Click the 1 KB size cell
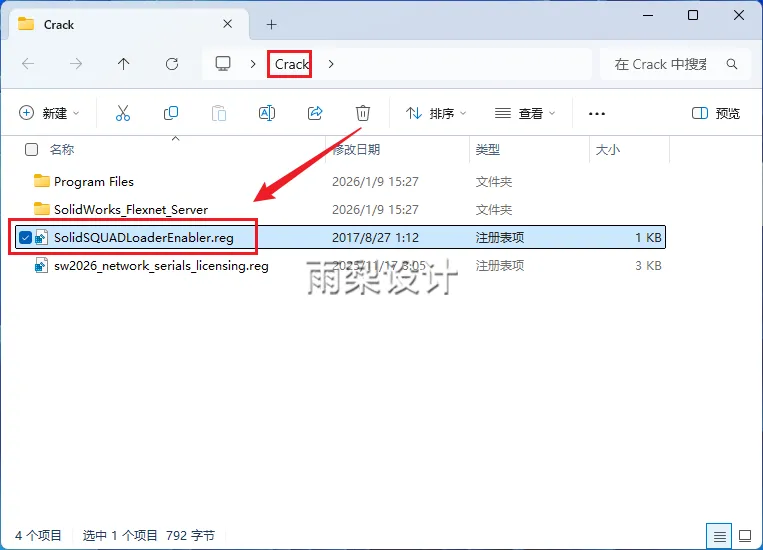Screen dimensions: 763x550 coord(648,238)
